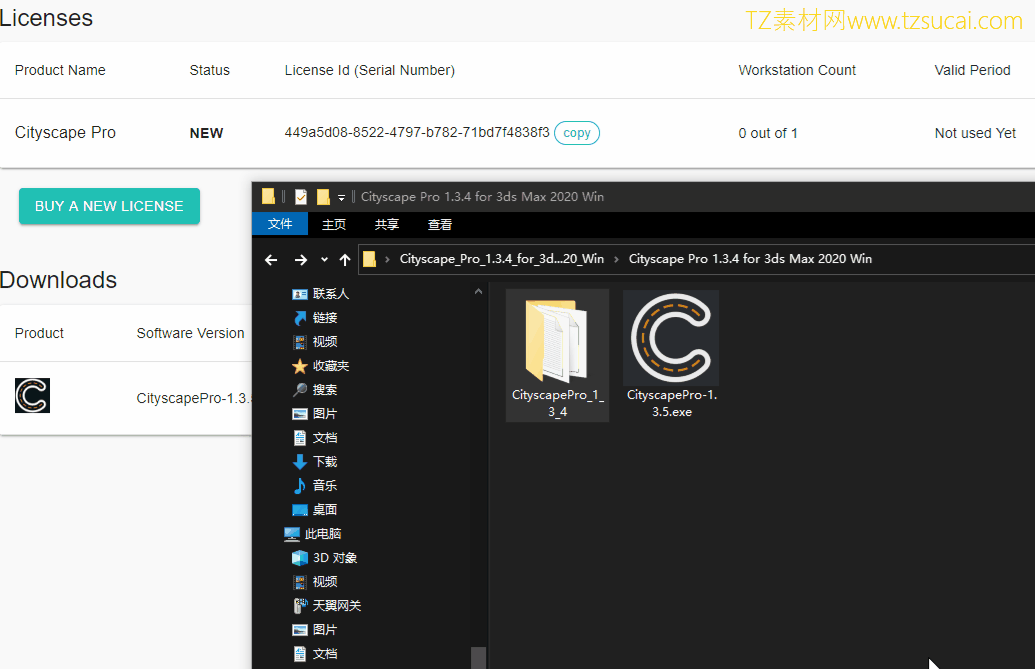The image size is (1035, 669).
Task: Open 文档 under 此电脑 in navigation pane
Action: pos(315,654)
